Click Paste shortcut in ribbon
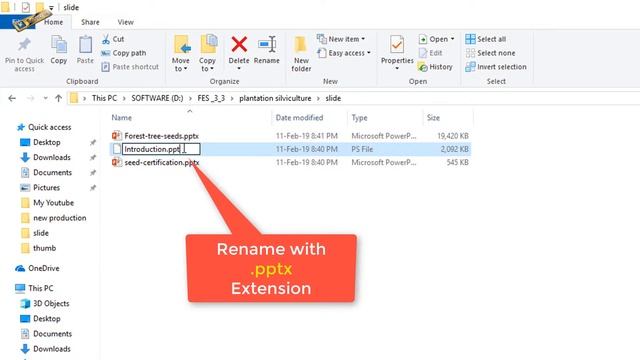The width and height of the screenshot is (640, 360). pos(130,67)
